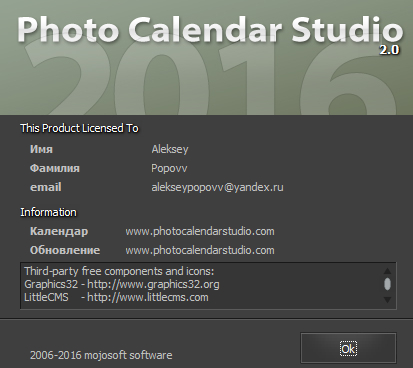The height and width of the screenshot is (368, 413).
Task: Click the 'Third-party free components and icons' line
Action: (119, 271)
